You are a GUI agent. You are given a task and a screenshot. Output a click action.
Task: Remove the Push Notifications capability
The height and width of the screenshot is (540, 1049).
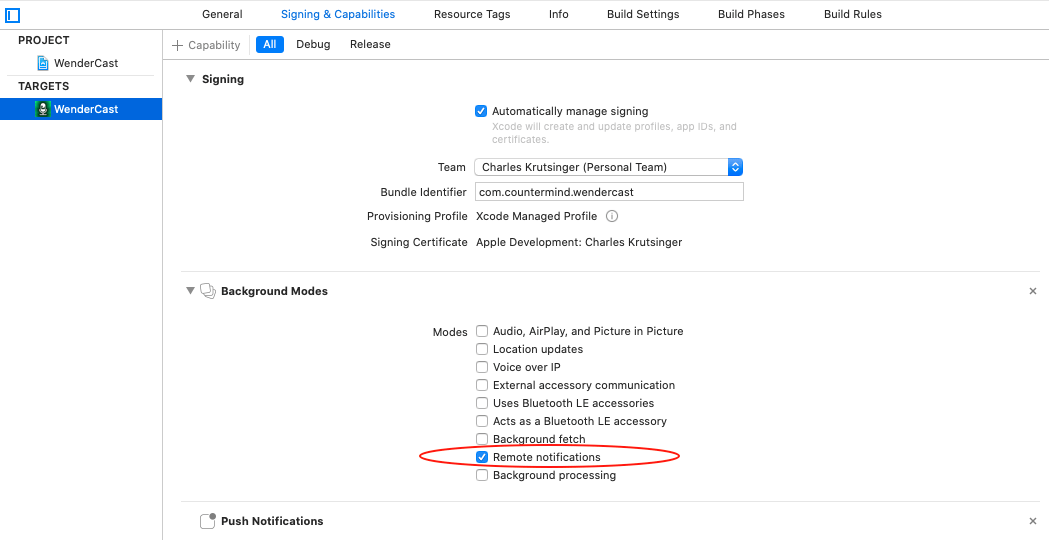[x=1033, y=521]
